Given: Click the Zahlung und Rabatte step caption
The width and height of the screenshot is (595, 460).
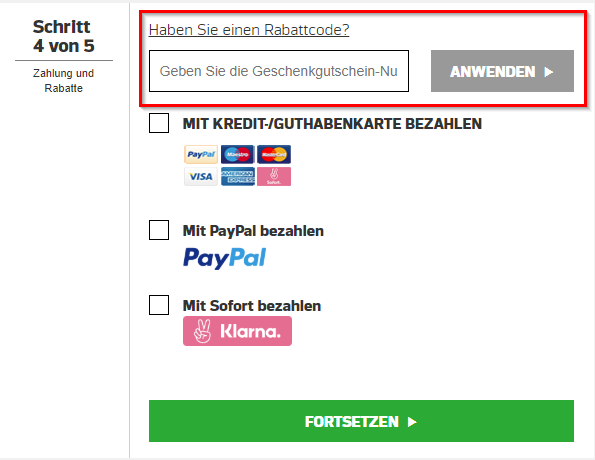Looking at the screenshot, I should tap(63, 80).
